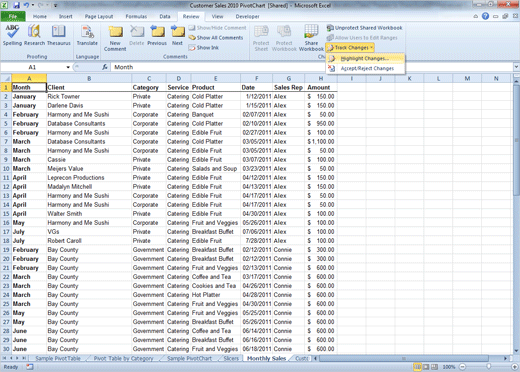Open Share Workbook dialog
The width and height of the screenshot is (520, 372).
click(x=311, y=38)
